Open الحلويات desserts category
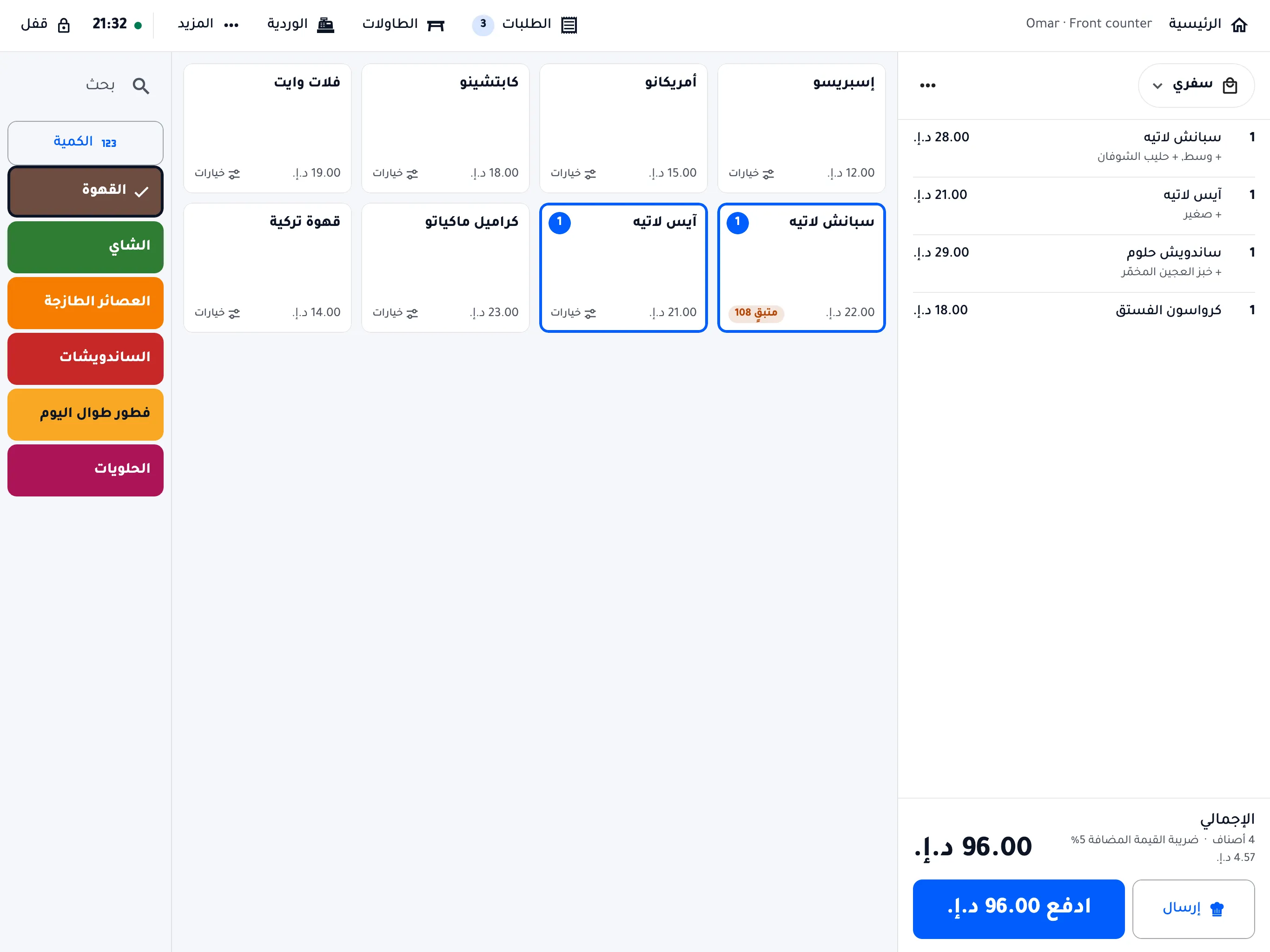The width and height of the screenshot is (1270, 952). click(x=86, y=469)
